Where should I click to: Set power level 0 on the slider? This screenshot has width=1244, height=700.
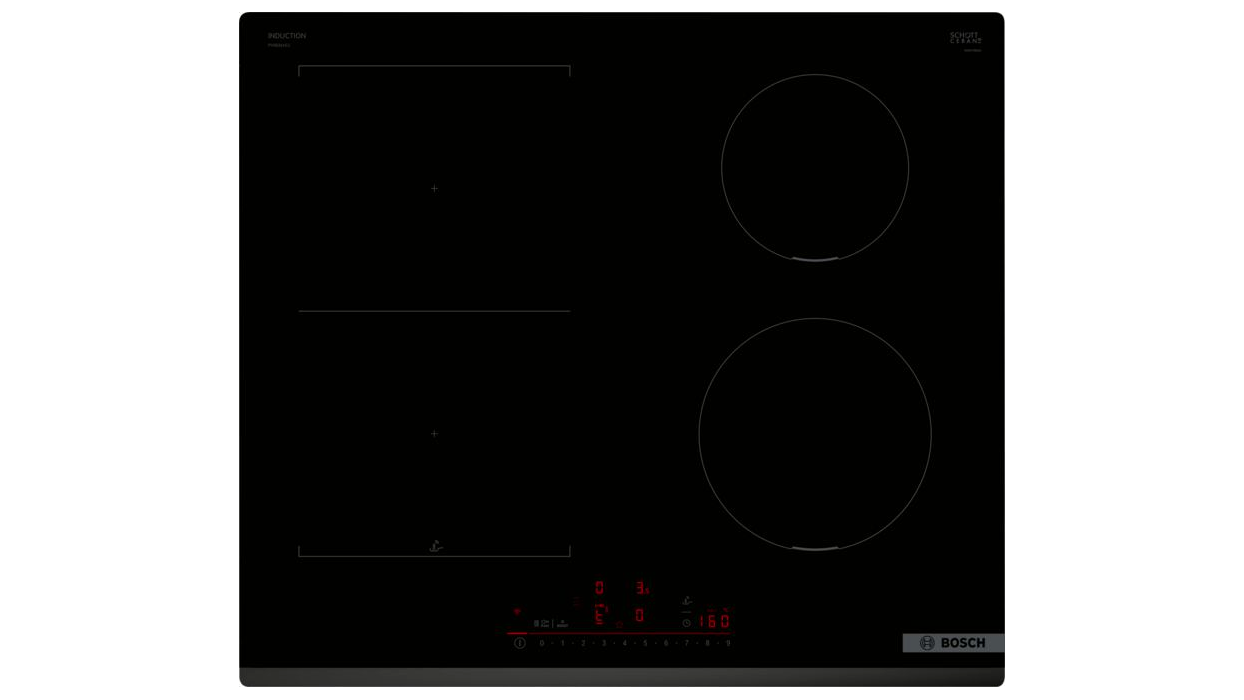[542, 643]
